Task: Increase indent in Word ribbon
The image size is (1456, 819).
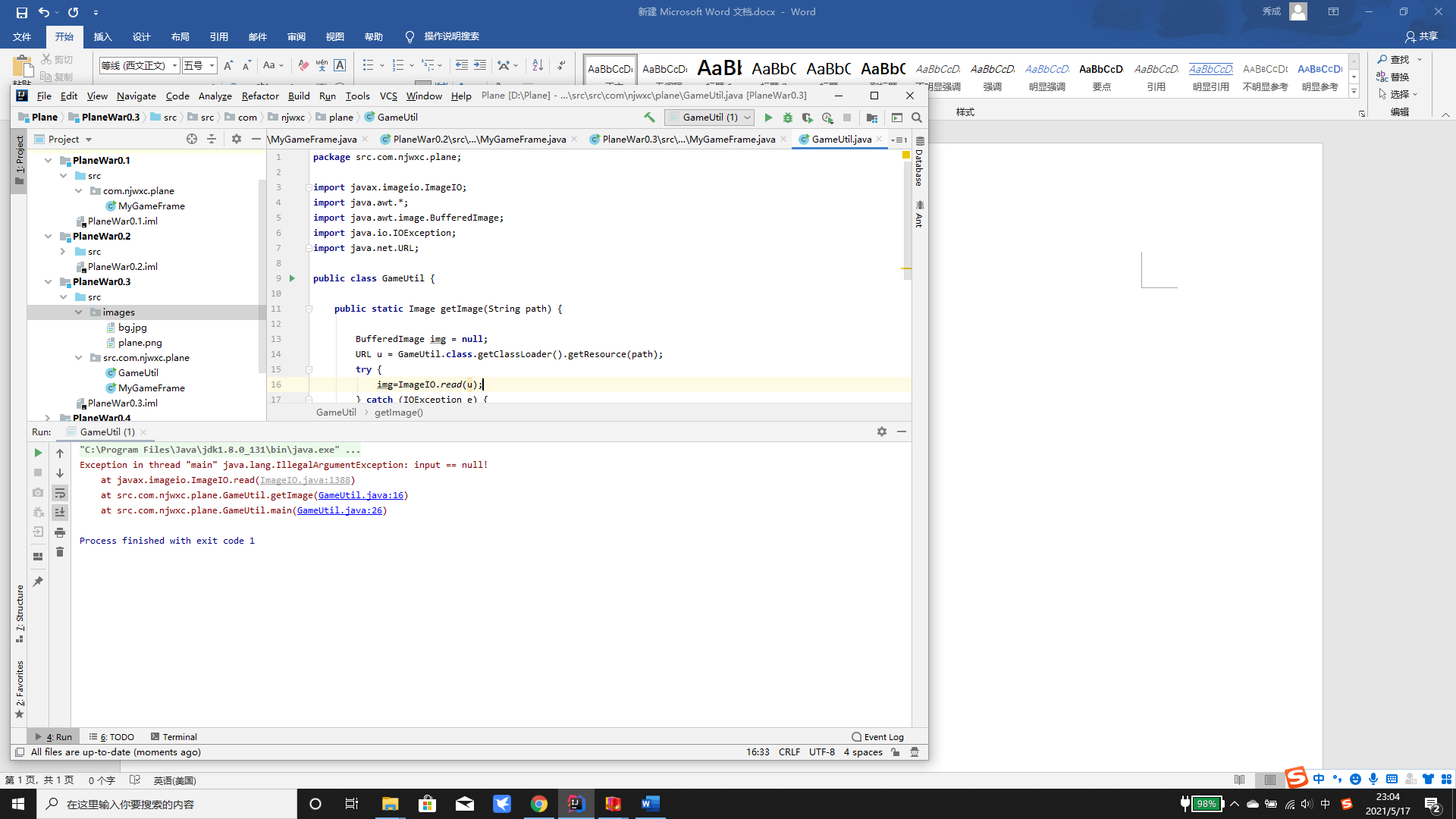Action: [480, 65]
